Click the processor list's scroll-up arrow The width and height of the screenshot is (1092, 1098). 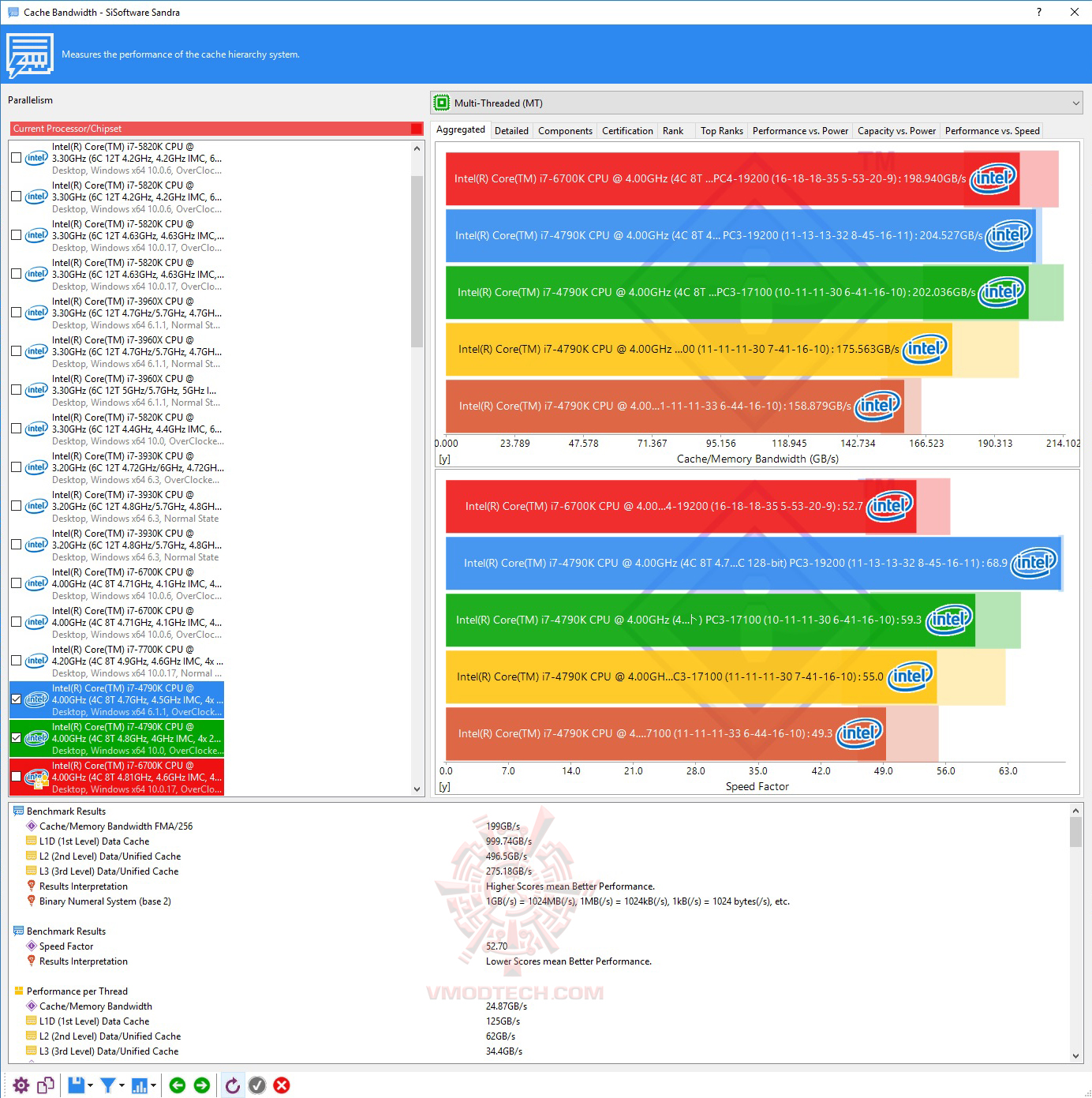pyautogui.click(x=417, y=148)
